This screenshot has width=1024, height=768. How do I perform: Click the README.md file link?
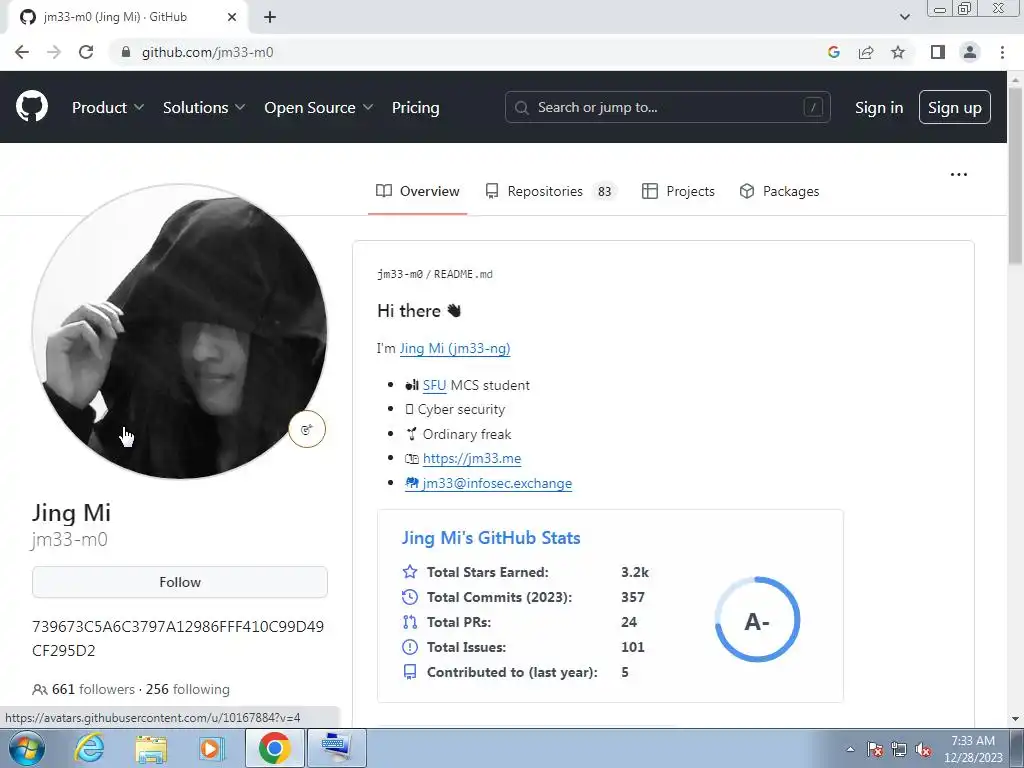click(463, 274)
